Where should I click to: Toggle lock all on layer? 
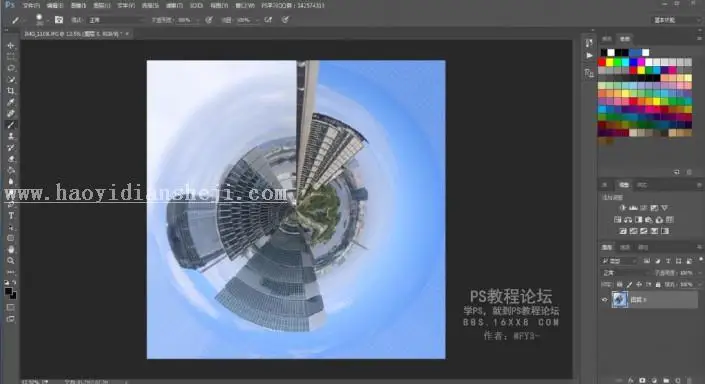tap(658, 284)
